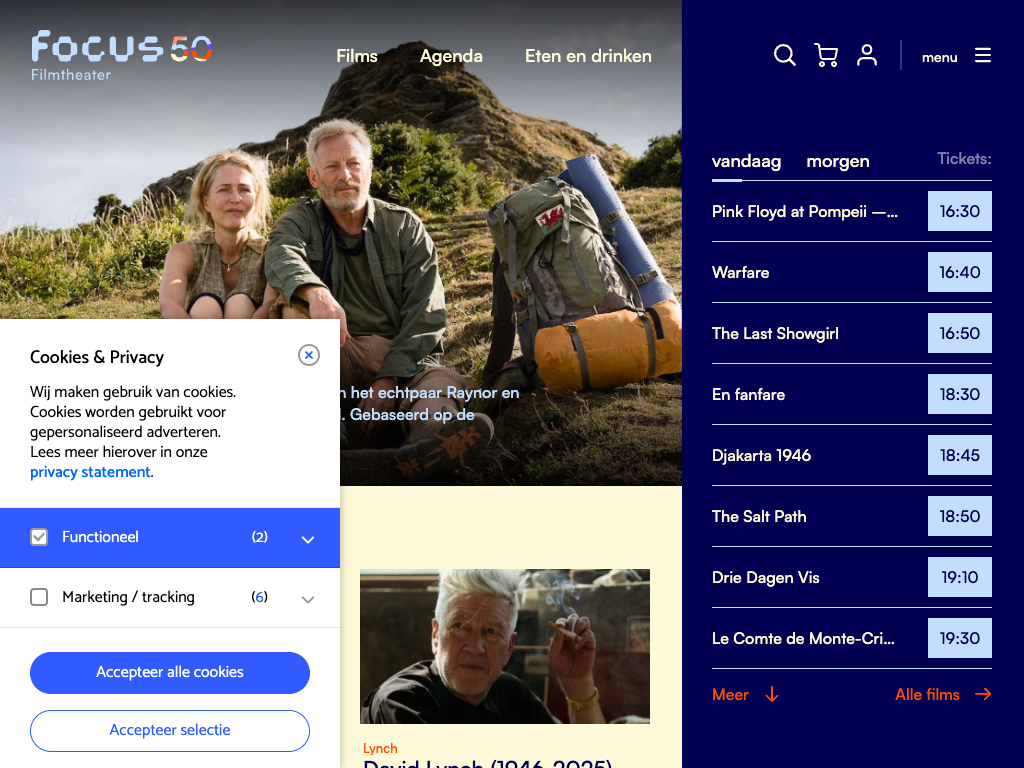Expand the Functioneel cookie details chevron

point(308,539)
